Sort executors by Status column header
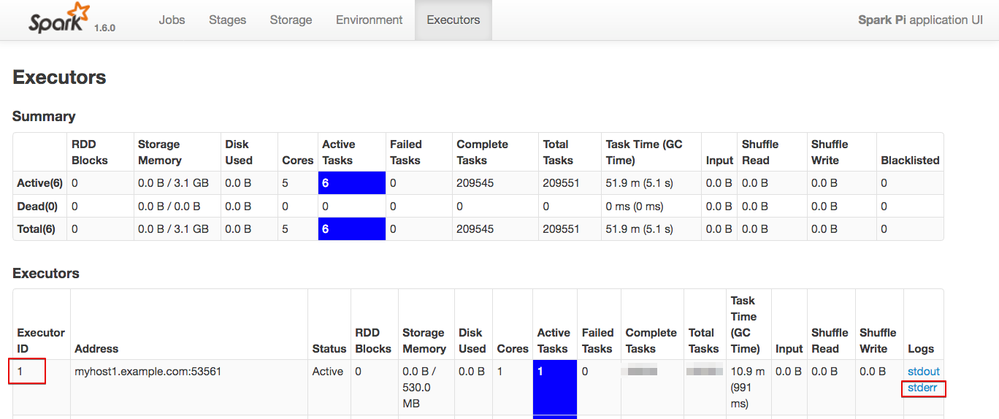 coord(328,349)
